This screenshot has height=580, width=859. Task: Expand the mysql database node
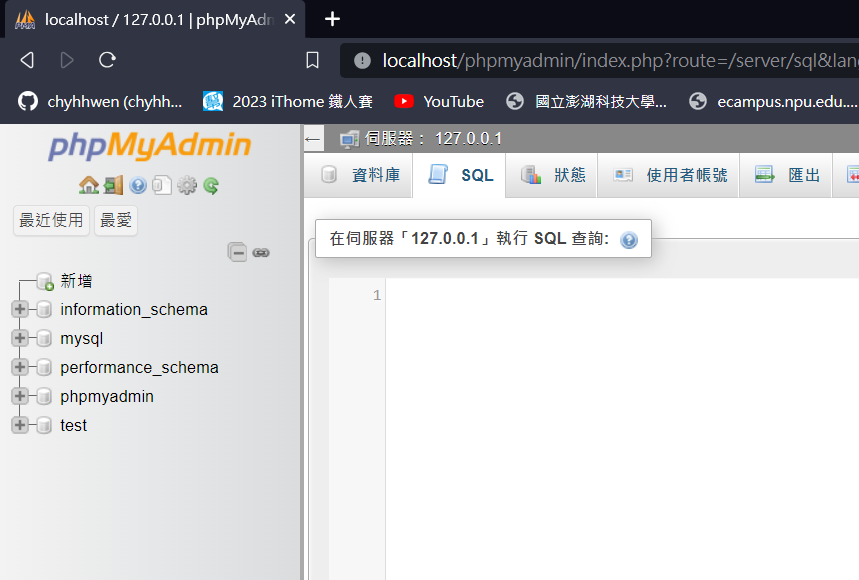pyautogui.click(x=20, y=338)
